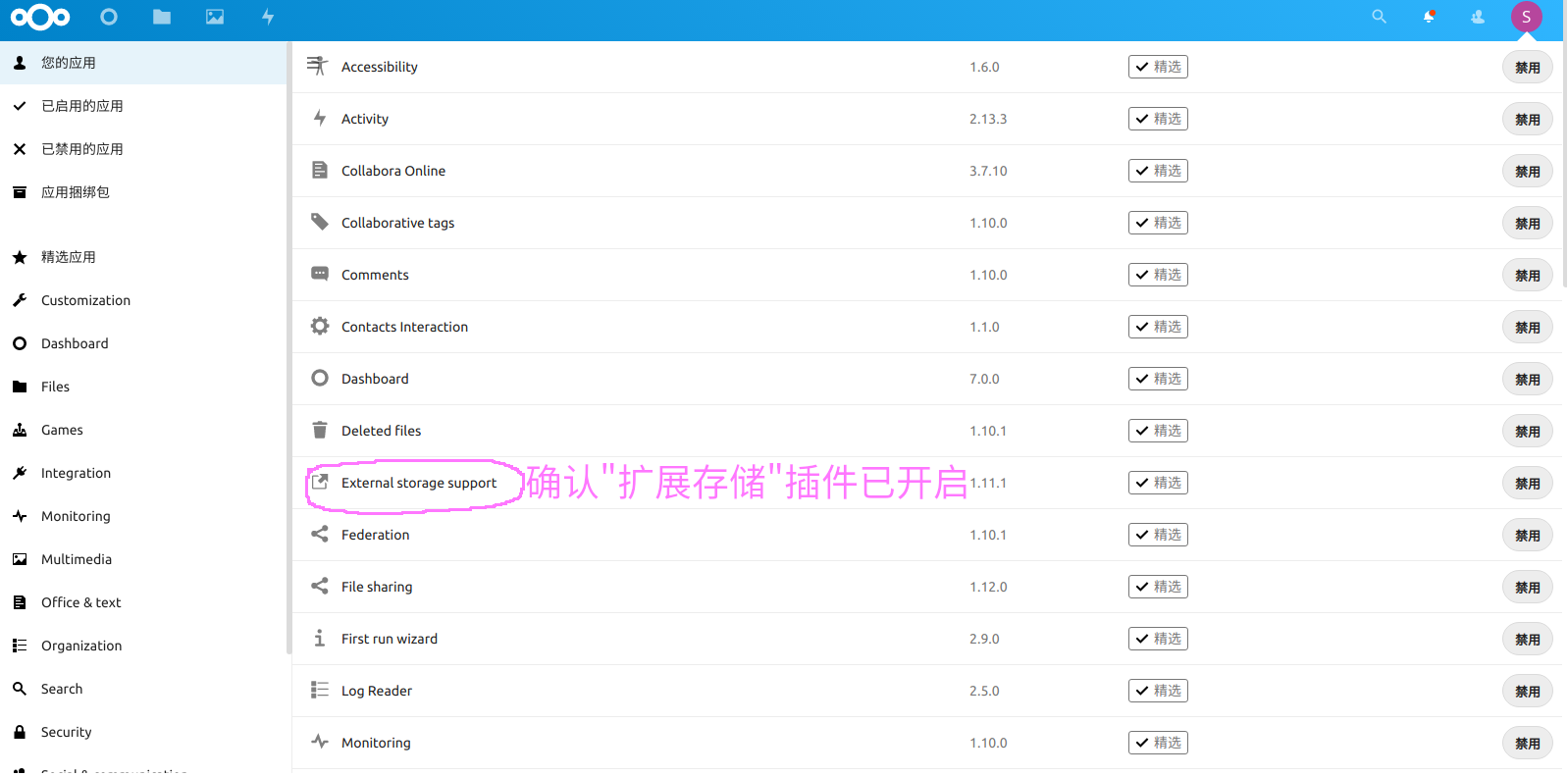This screenshot has height=776, width=1568.
Task: Click version 2.5.0 of Log Reader
Action: click(x=984, y=691)
